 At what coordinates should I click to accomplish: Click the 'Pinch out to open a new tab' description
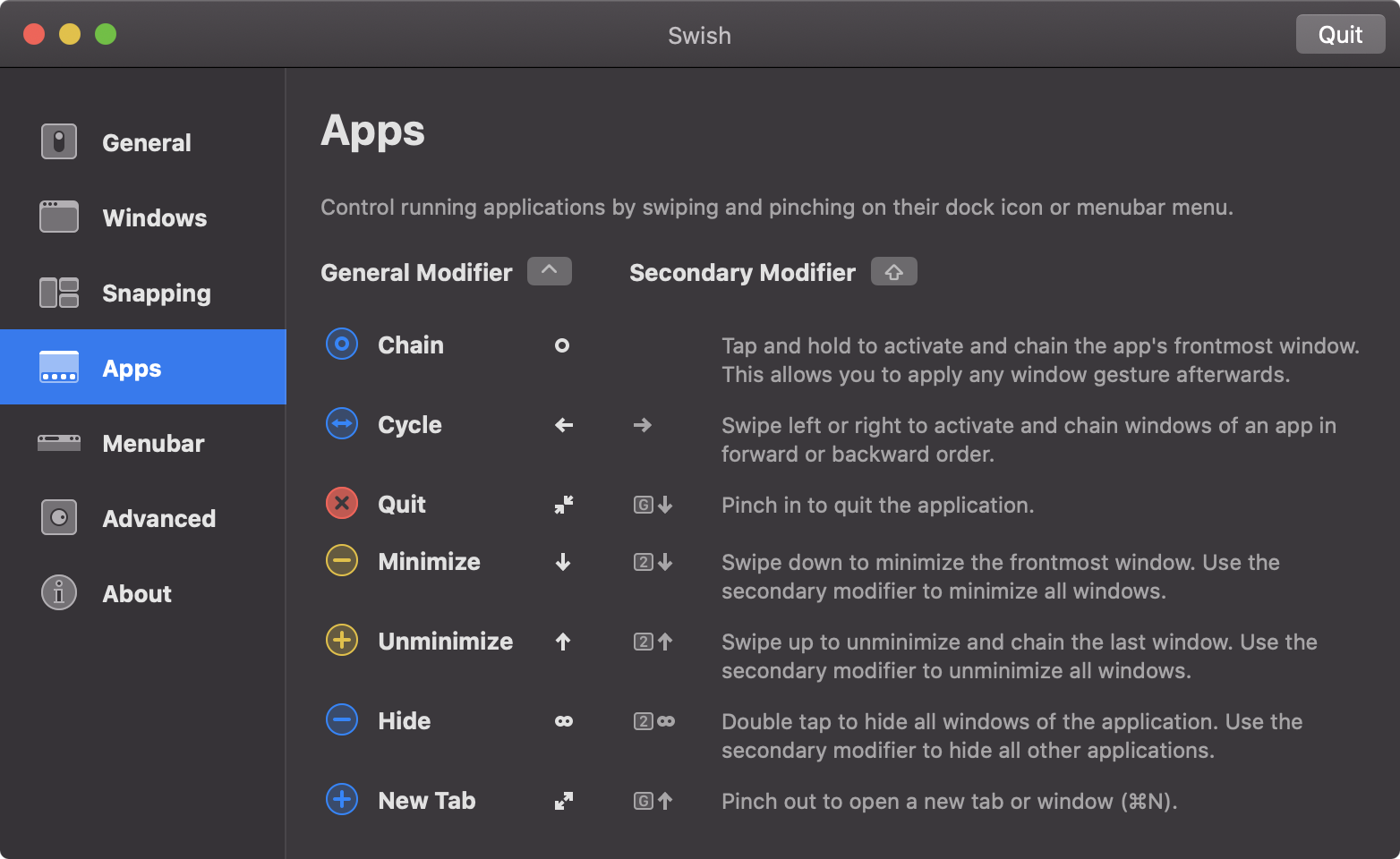949,802
